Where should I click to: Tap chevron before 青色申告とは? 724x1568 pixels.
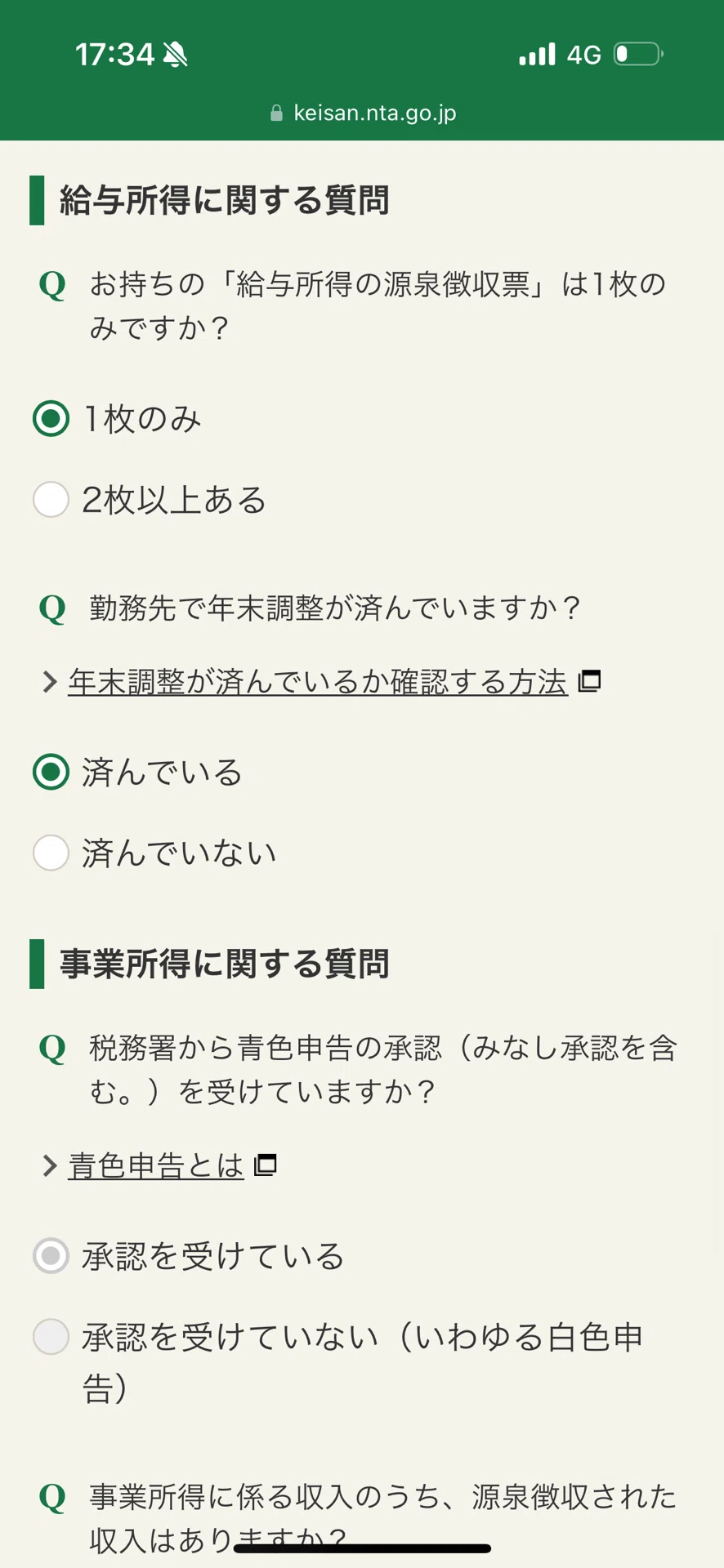click(x=50, y=1165)
